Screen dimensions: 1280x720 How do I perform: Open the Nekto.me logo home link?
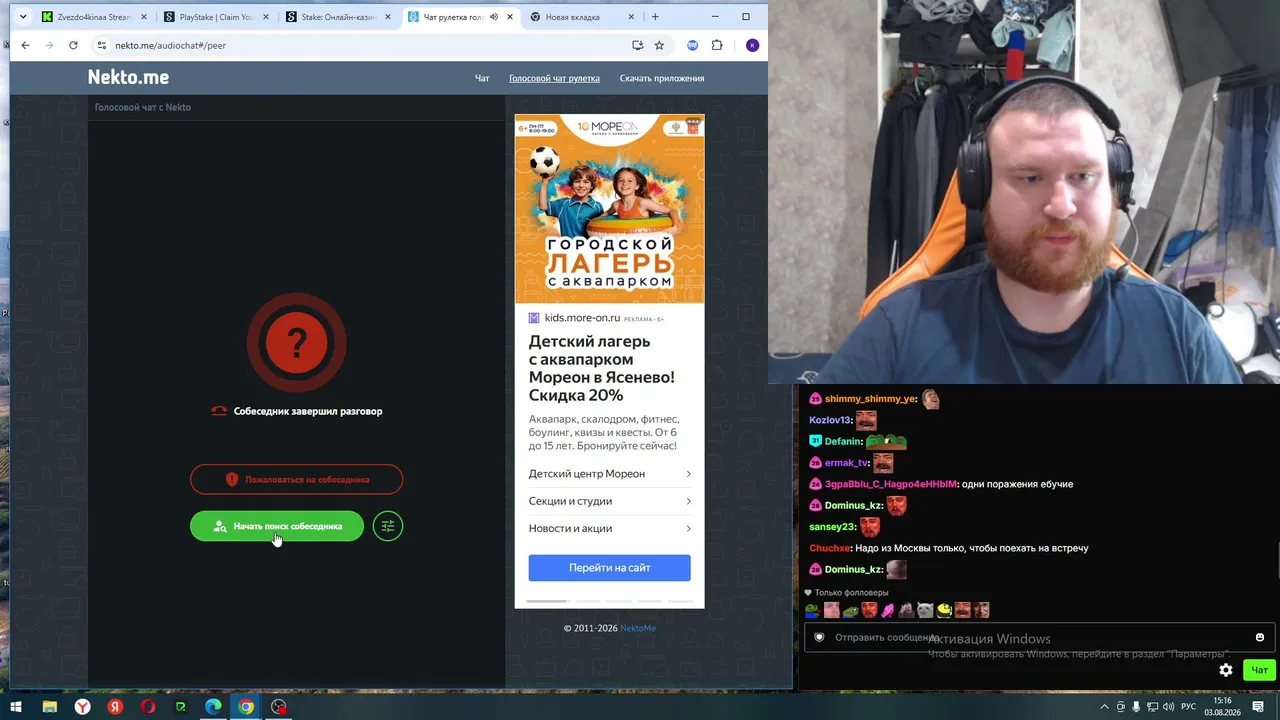click(128, 78)
